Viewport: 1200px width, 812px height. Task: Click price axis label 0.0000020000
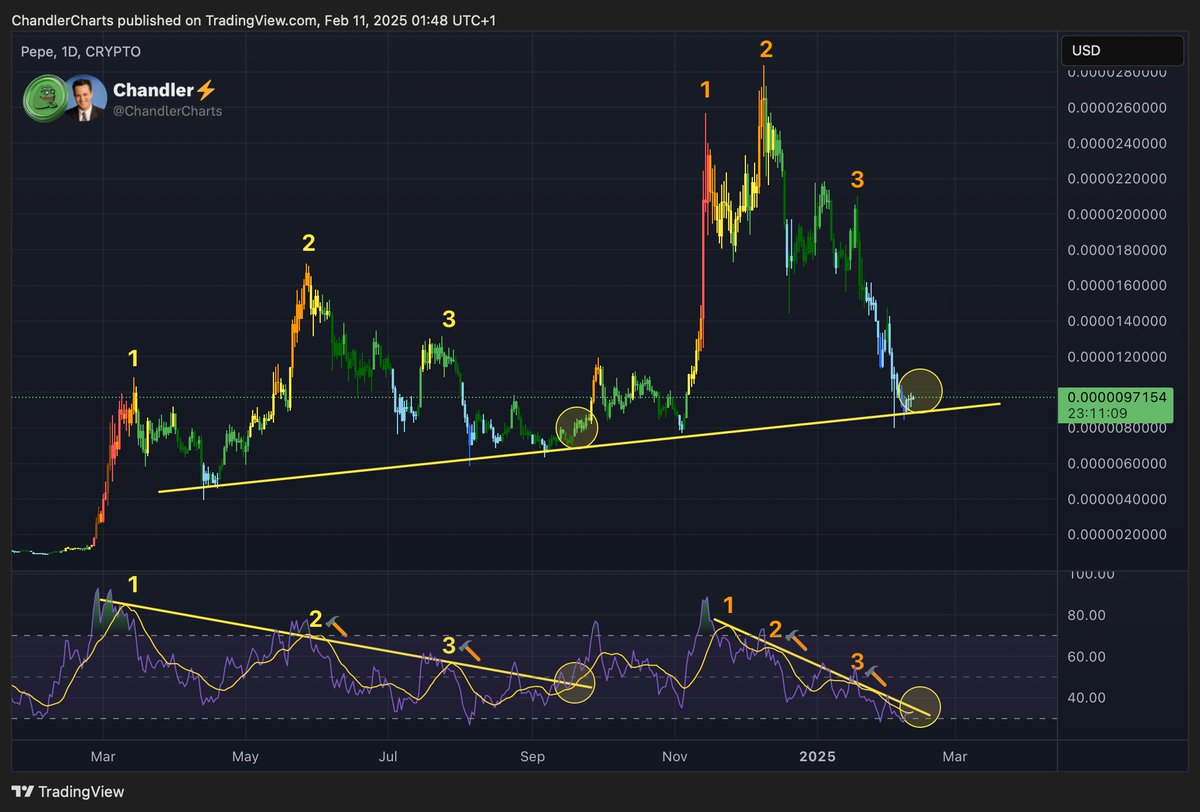tap(1117, 534)
